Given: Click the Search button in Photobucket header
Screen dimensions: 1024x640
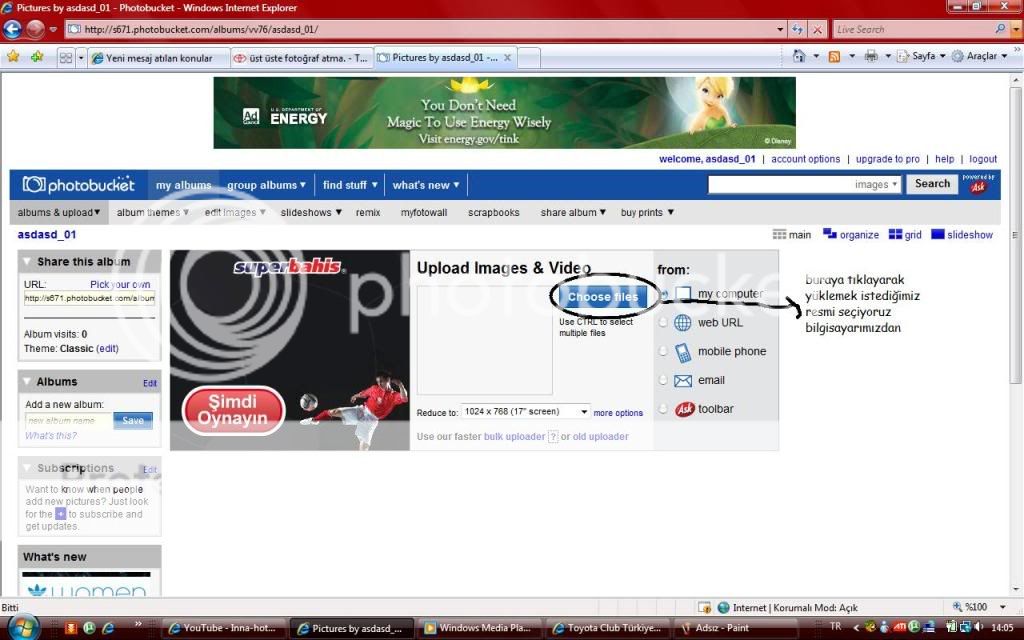Looking at the screenshot, I should coord(932,184).
